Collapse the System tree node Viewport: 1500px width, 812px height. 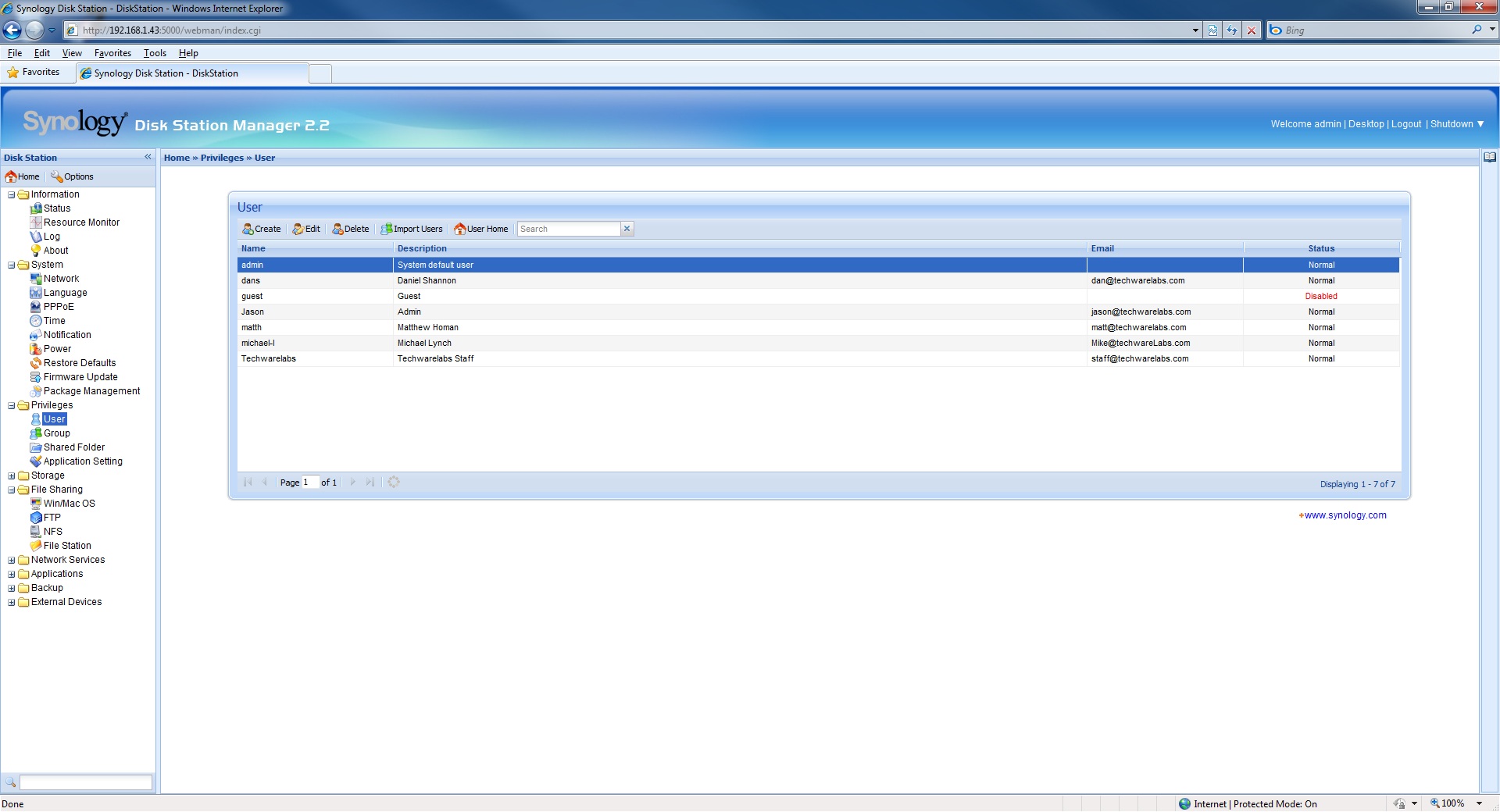point(12,265)
